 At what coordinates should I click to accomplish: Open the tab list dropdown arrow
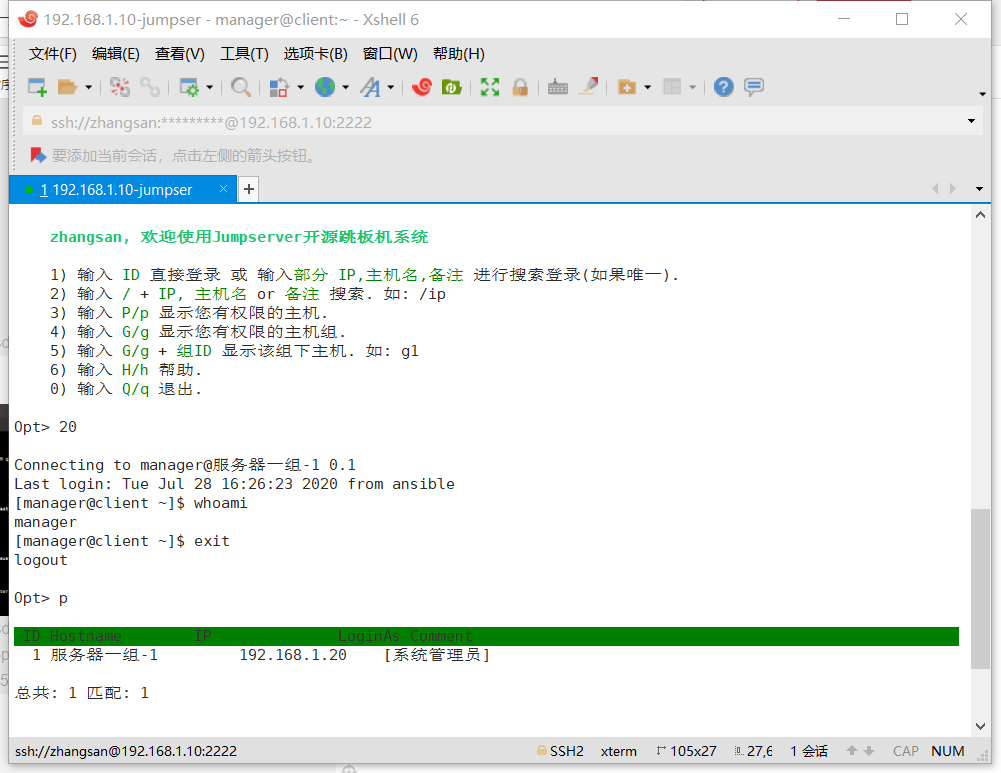(979, 190)
